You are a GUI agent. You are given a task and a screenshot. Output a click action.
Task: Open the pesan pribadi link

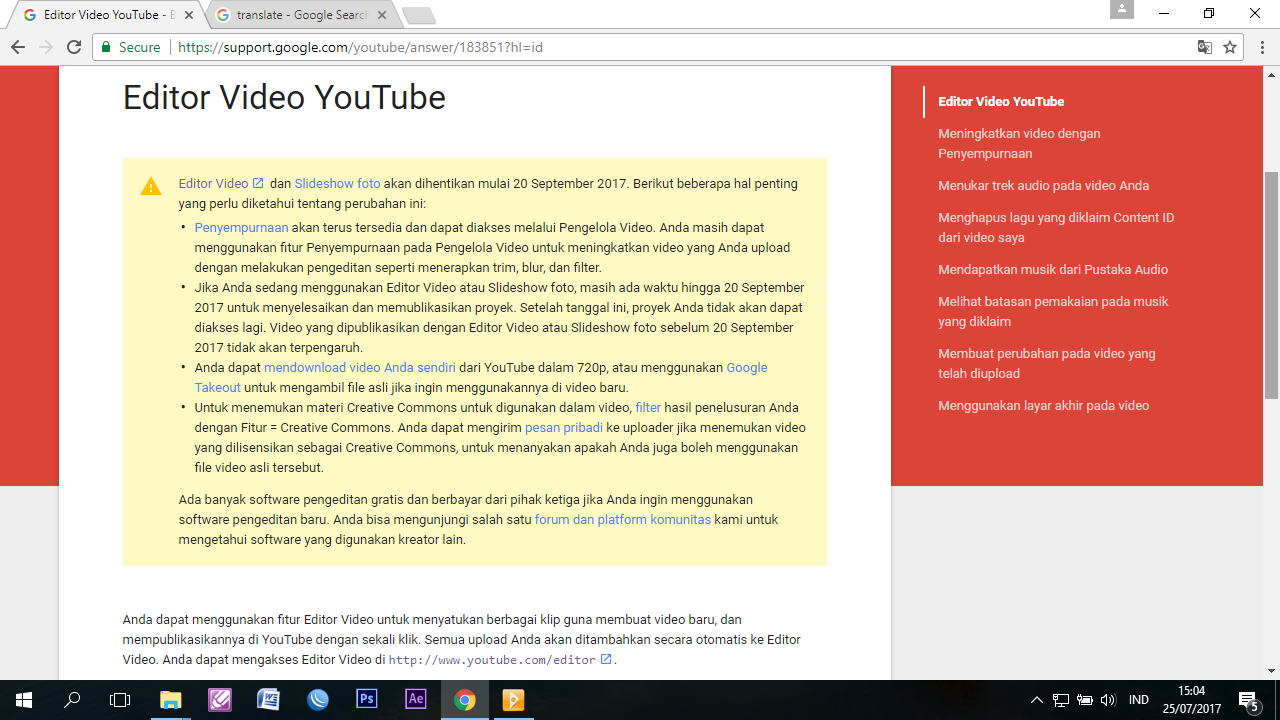pyautogui.click(x=564, y=428)
